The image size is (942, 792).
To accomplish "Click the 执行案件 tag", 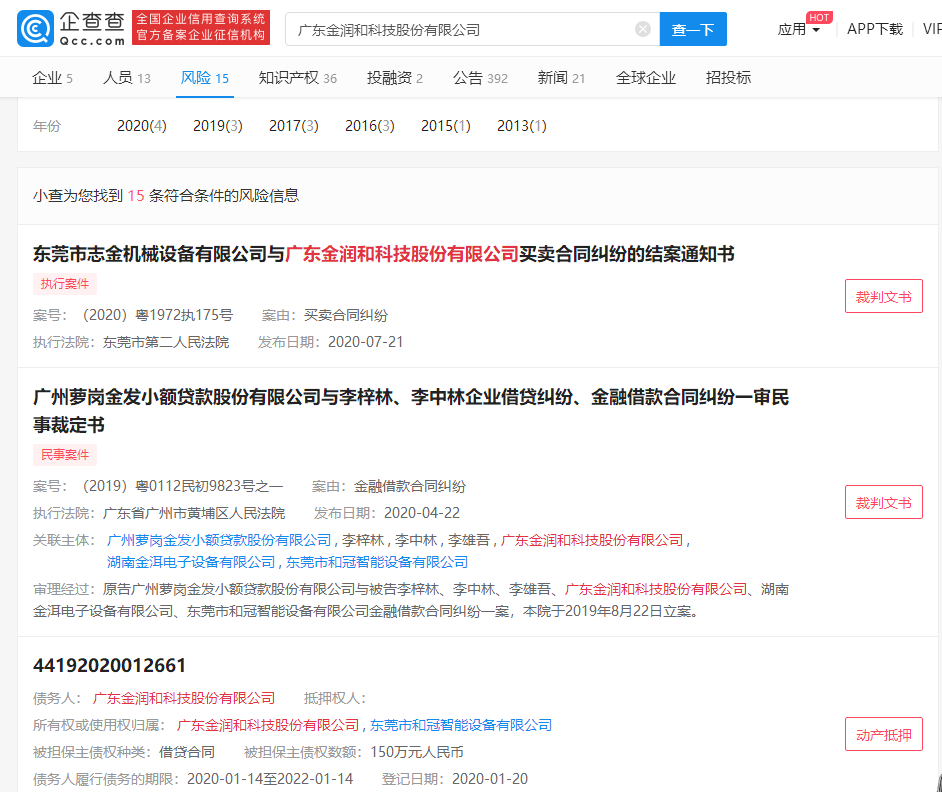I will coord(65,284).
